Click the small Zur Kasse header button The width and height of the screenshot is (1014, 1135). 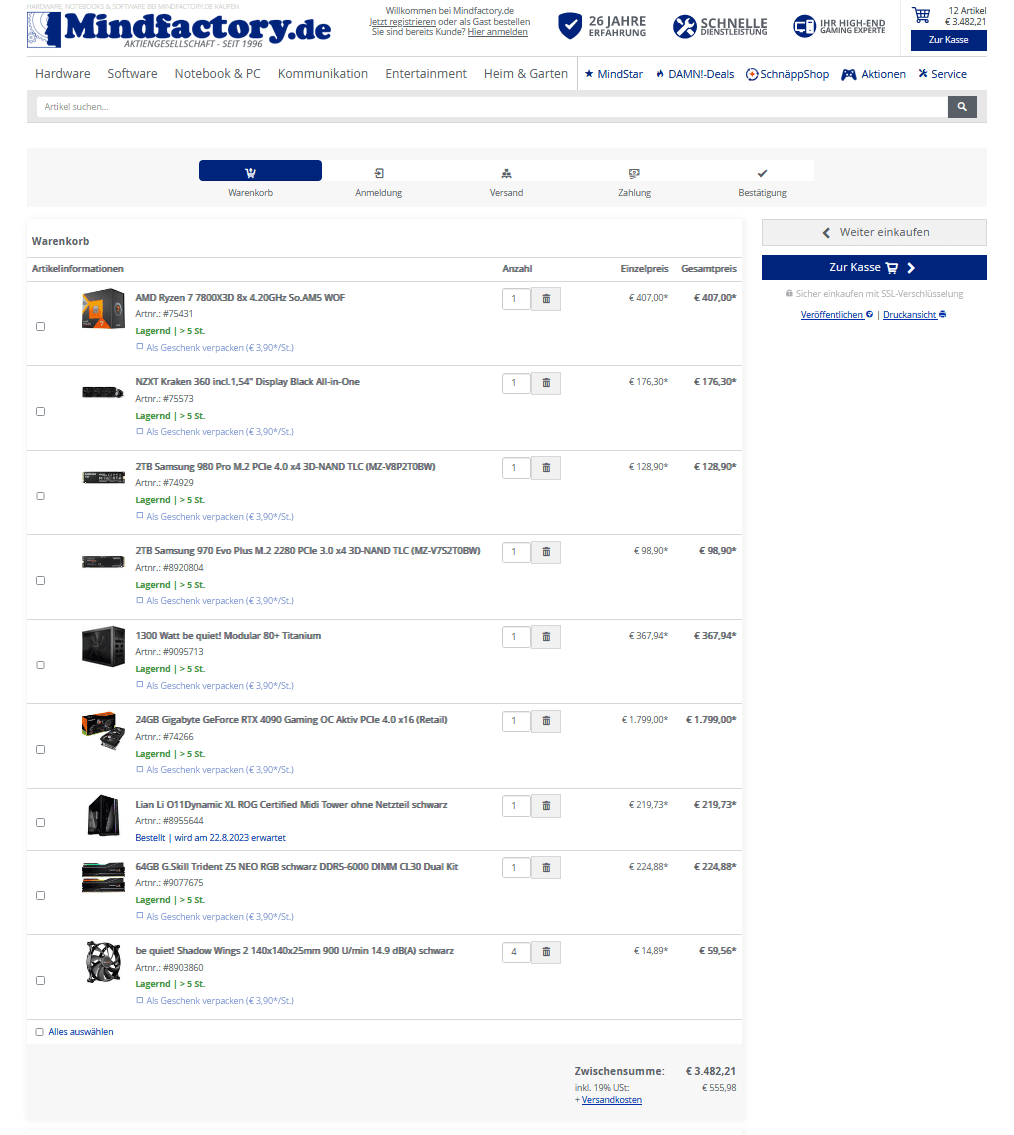point(948,40)
